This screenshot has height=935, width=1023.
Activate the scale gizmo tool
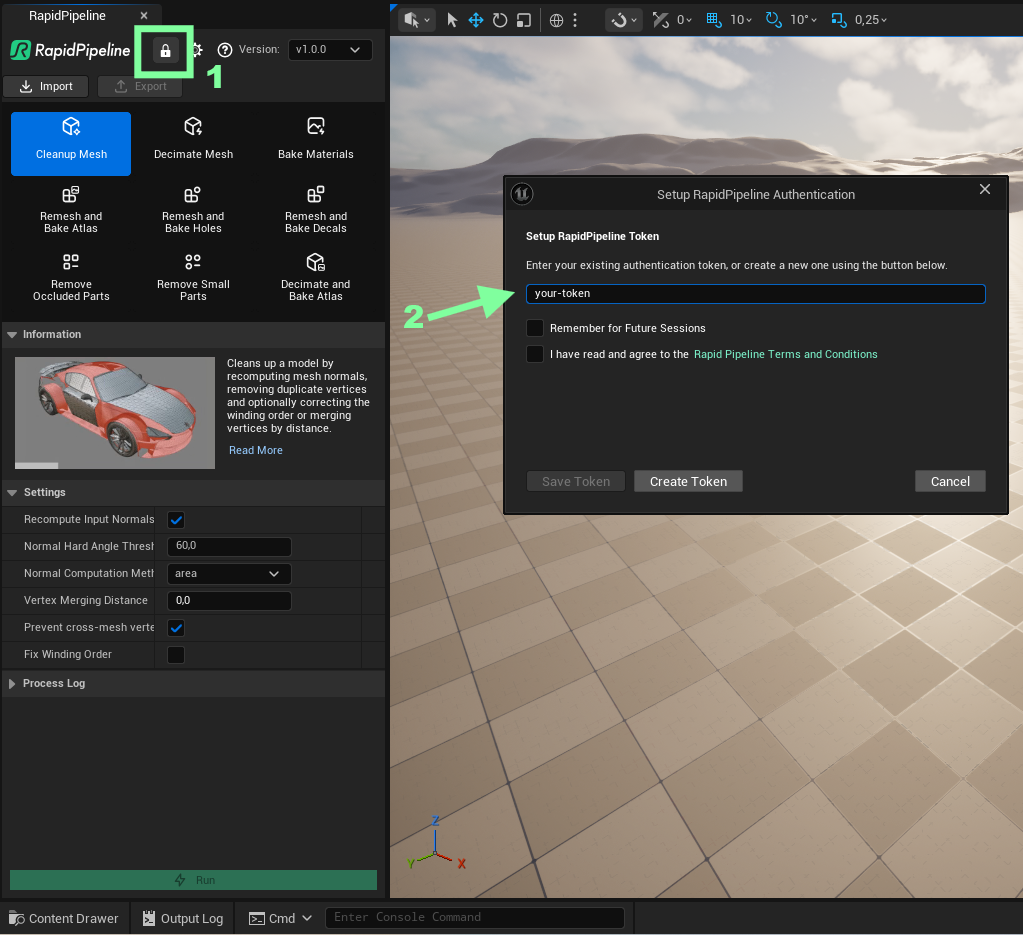point(523,20)
